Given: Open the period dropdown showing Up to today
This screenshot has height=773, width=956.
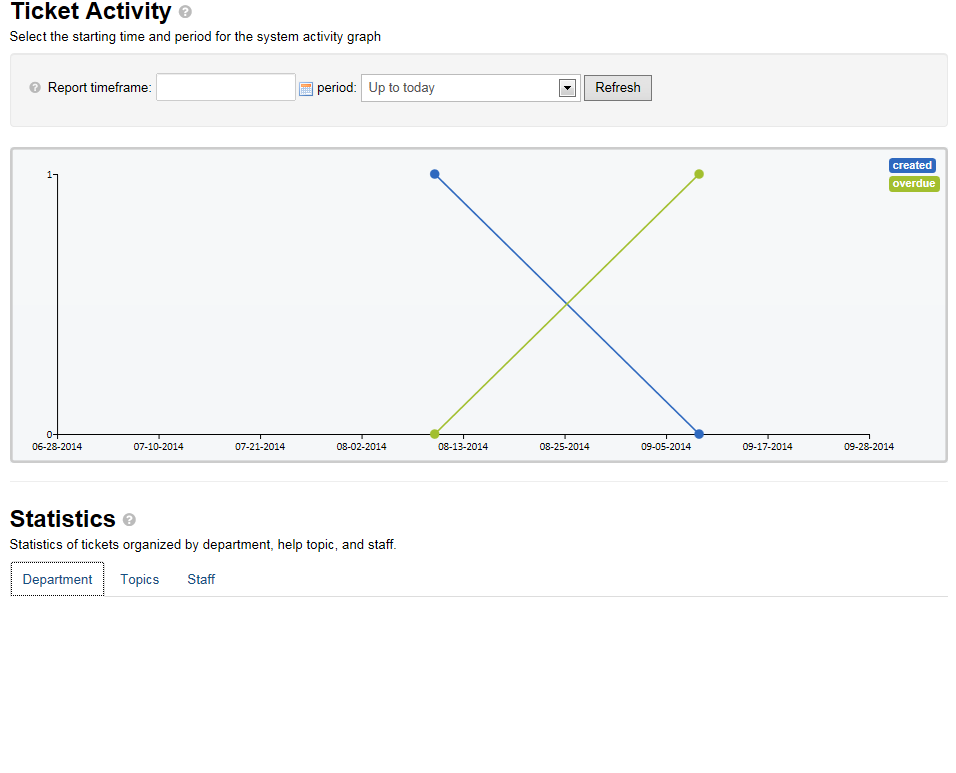Looking at the screenshot, I should (x=460, y=88).
